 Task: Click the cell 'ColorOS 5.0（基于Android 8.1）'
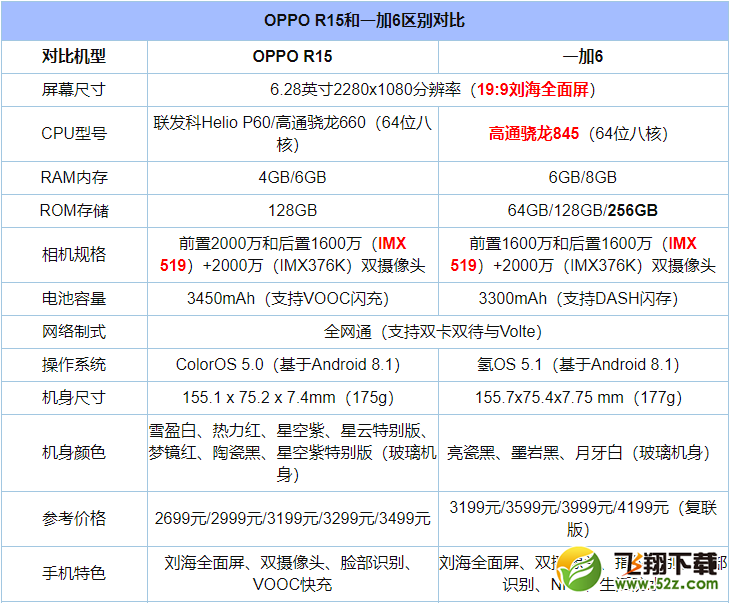pyautogui.click(x=292, y=365)
